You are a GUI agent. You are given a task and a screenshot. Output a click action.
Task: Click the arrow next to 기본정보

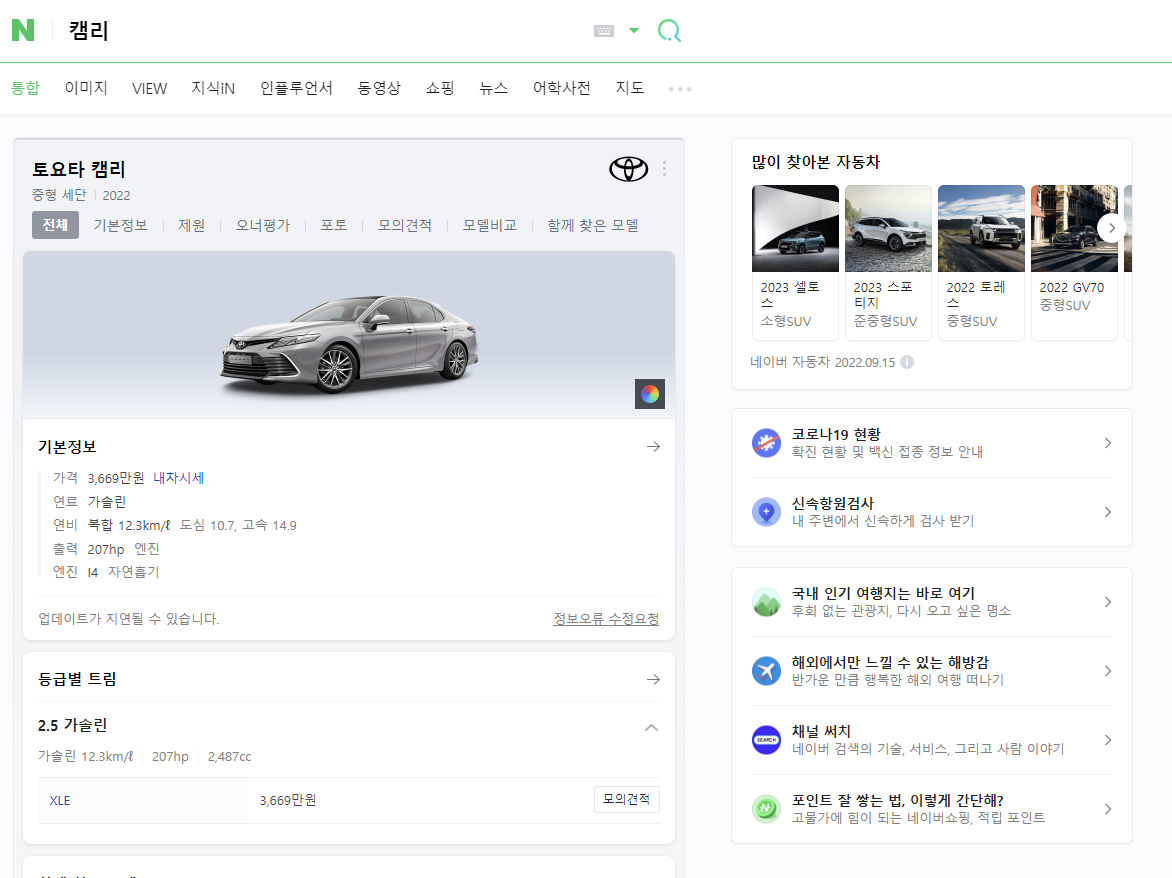pyautogui.click(x=653, y=446)
